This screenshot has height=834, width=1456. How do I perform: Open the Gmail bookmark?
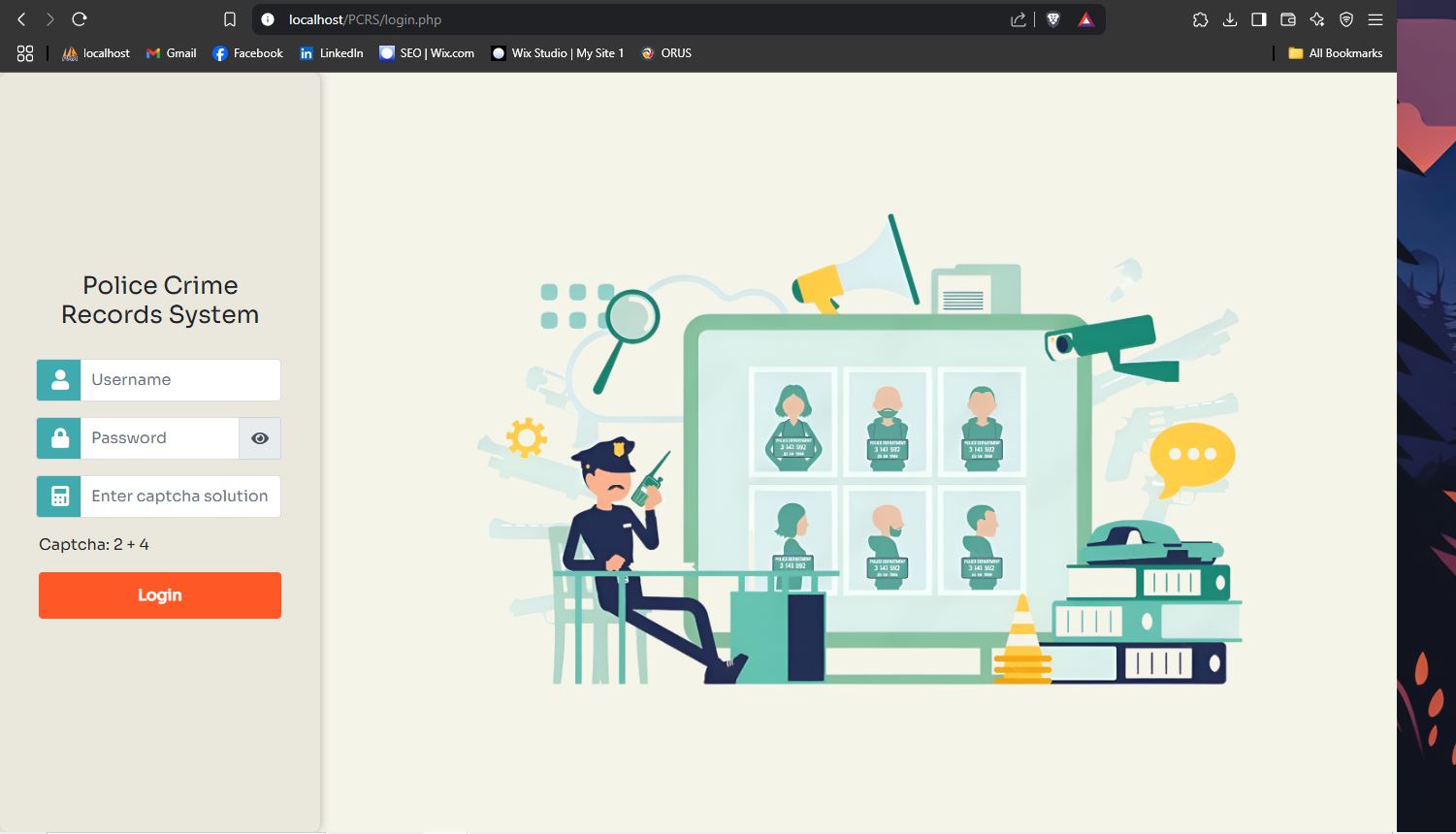pyautogui.click(x=171, y=53)
